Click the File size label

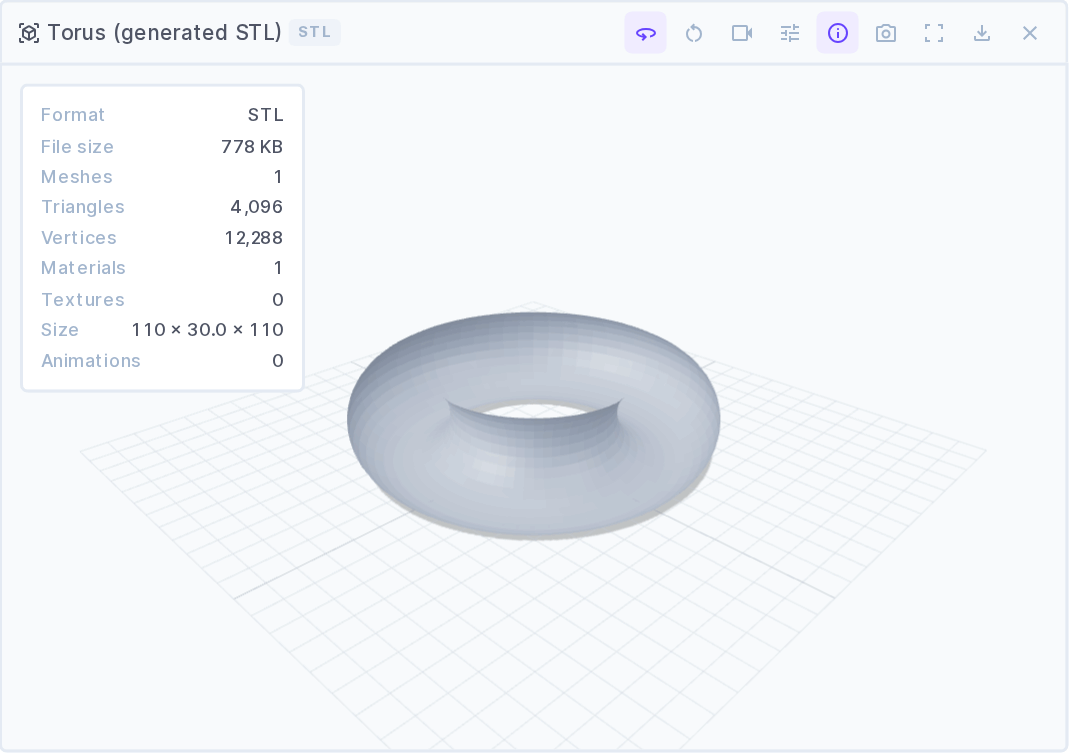[x=77, y=147]
